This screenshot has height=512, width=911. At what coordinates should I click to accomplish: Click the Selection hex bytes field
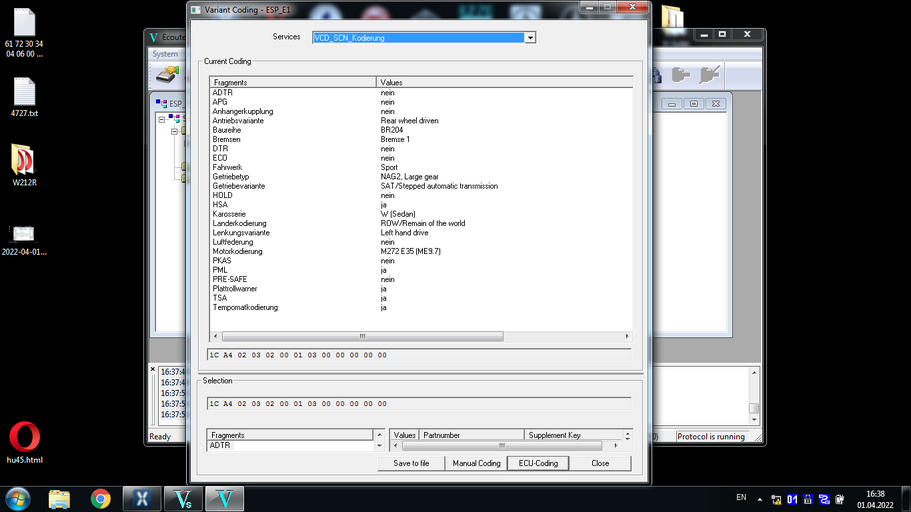click(419, 403)
